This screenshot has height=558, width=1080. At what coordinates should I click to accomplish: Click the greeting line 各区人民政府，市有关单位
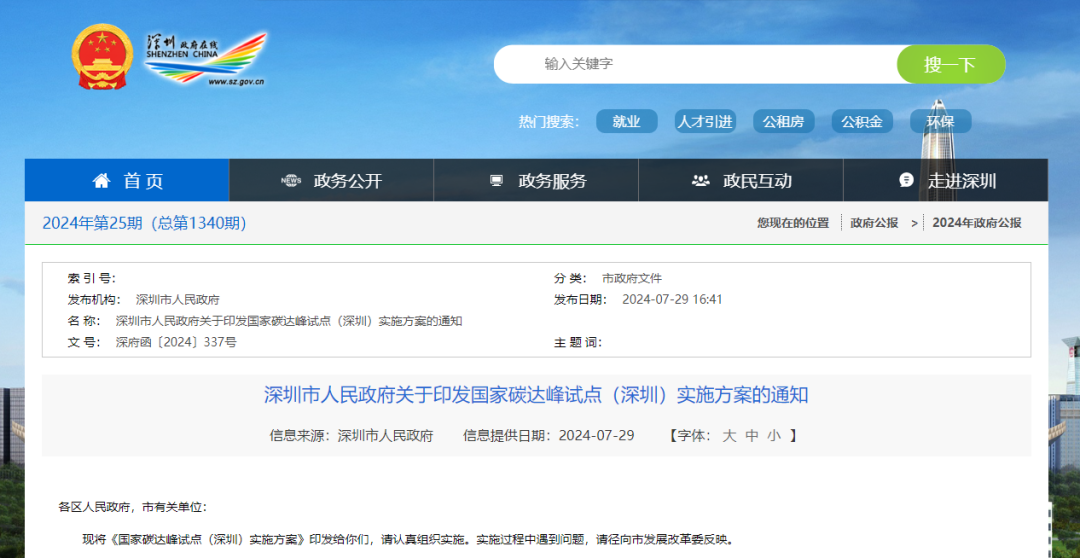(132, 507)
